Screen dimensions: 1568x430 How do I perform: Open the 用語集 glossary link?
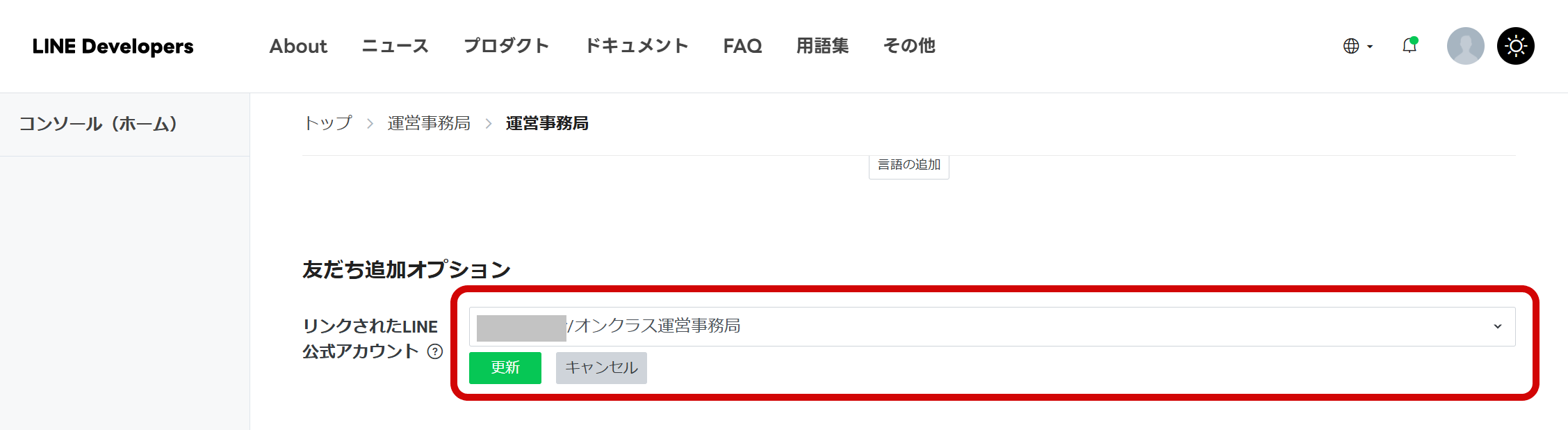click(822, 47)
